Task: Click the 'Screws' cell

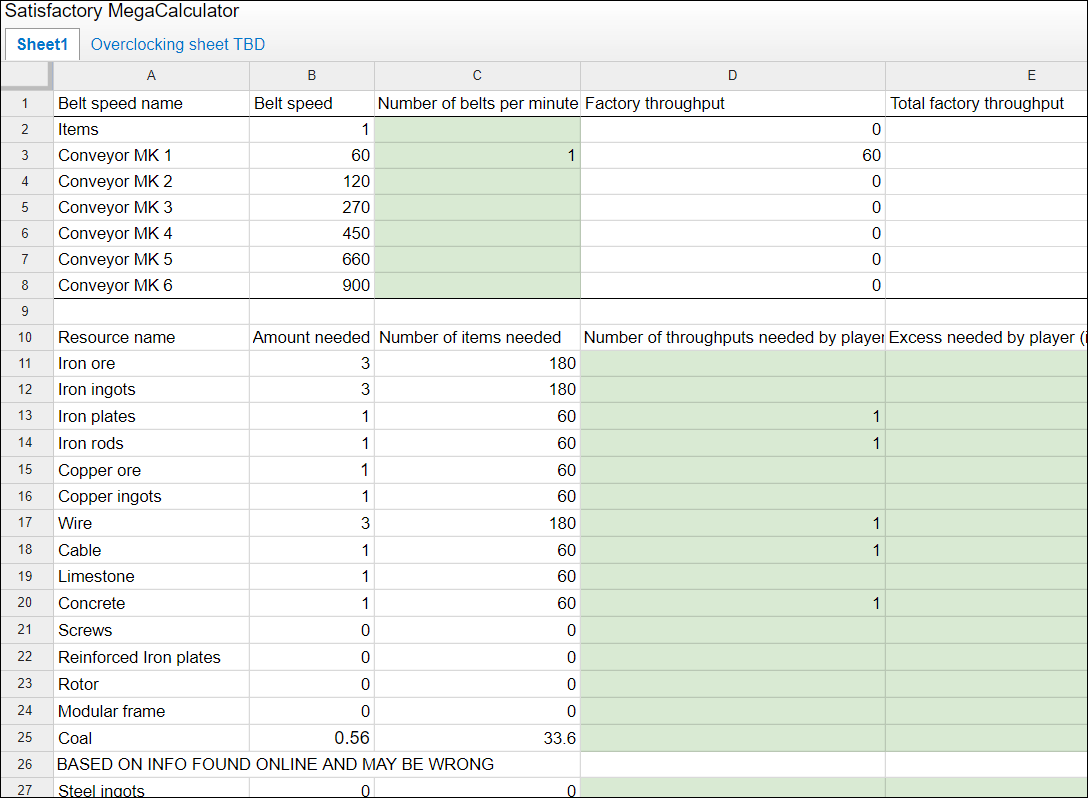Action: [x=151, y=631]
